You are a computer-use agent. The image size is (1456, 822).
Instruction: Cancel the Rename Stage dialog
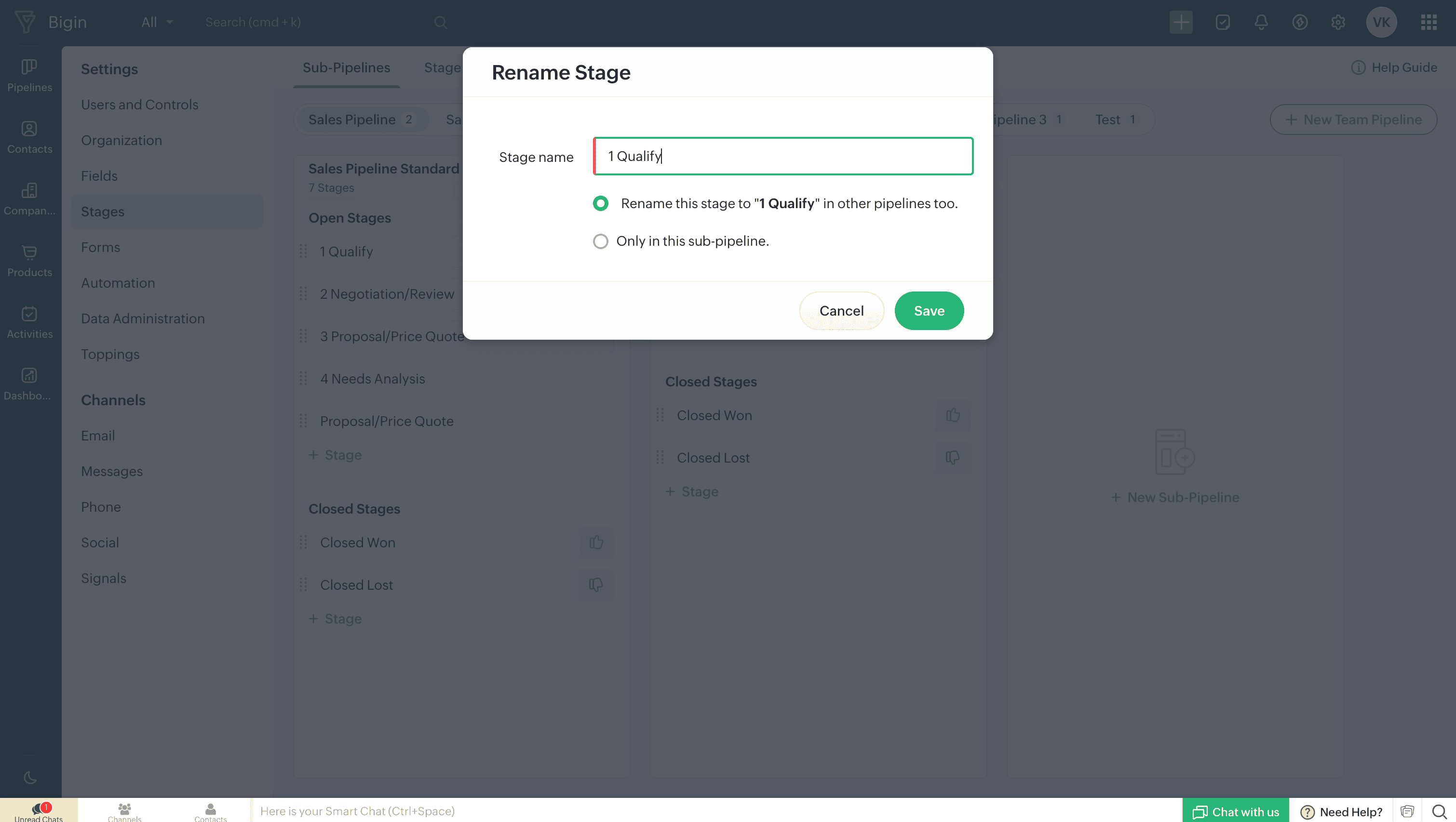point(841,311)
